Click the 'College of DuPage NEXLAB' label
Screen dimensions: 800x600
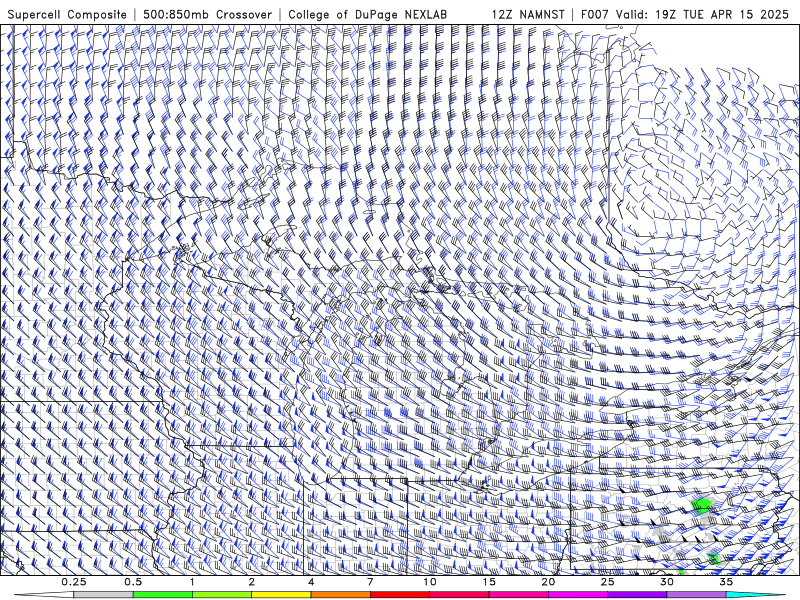coord(367,15)
